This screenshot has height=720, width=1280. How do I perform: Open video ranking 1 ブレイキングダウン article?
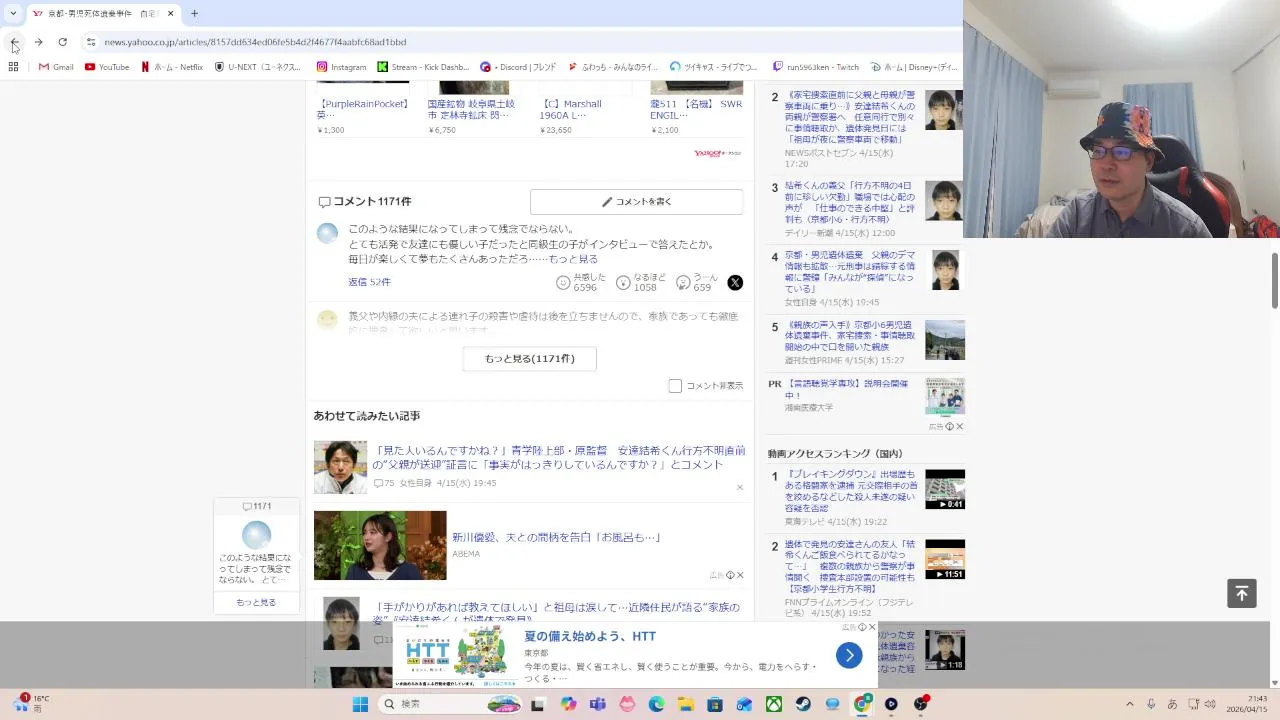click(850, 492)
